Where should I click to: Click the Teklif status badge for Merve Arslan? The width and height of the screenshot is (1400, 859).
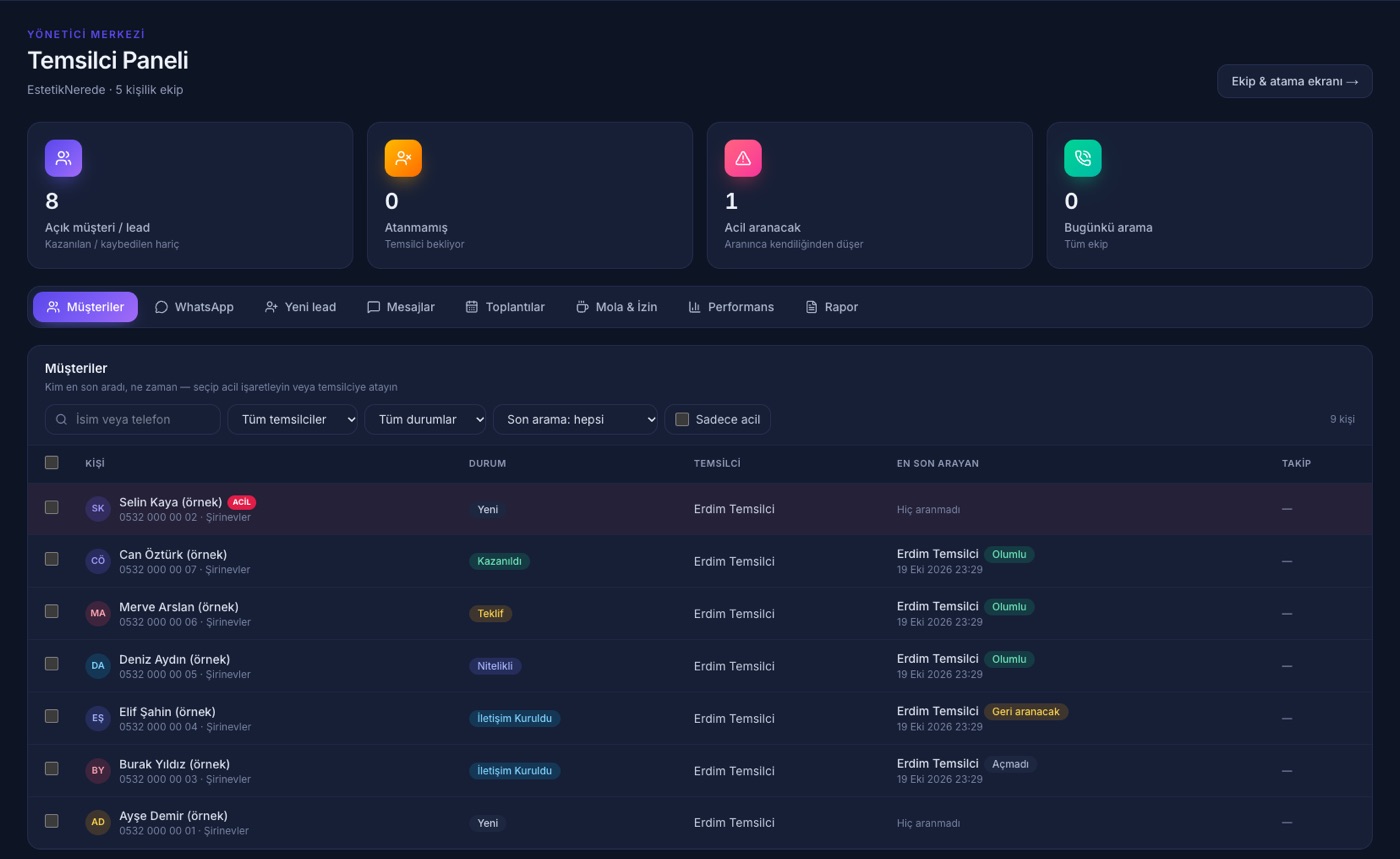[x=490, y=614]
